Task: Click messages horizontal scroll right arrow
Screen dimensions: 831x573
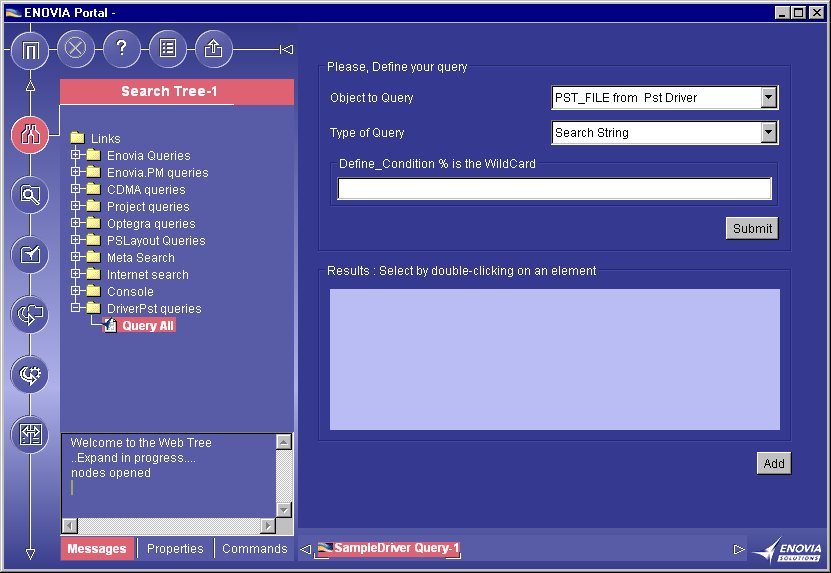Action: pyautogui.click(x=268, y=526)
